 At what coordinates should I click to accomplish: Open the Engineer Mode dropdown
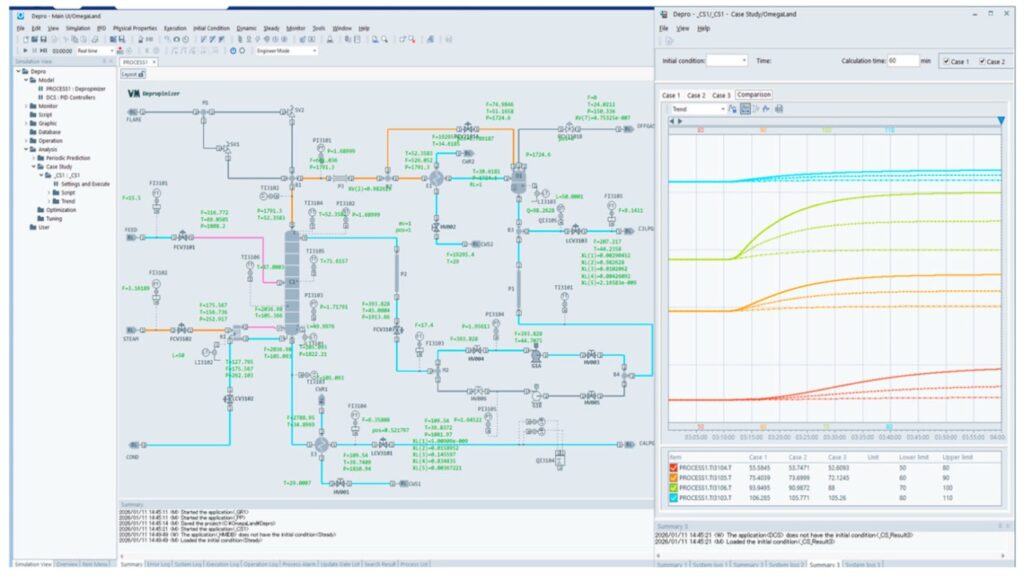[x=313, y=50]
